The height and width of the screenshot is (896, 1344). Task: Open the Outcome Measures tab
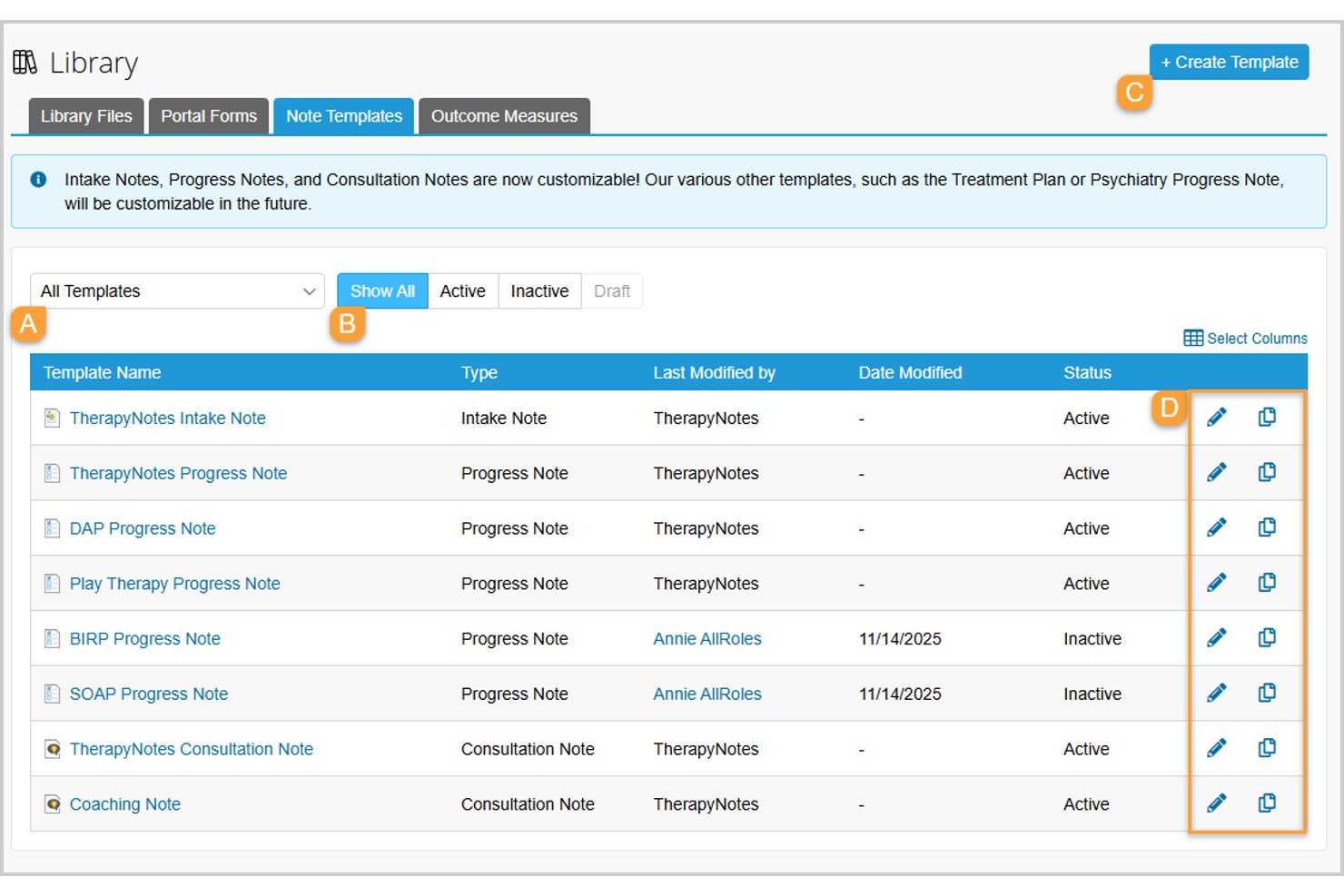[504, 116]
